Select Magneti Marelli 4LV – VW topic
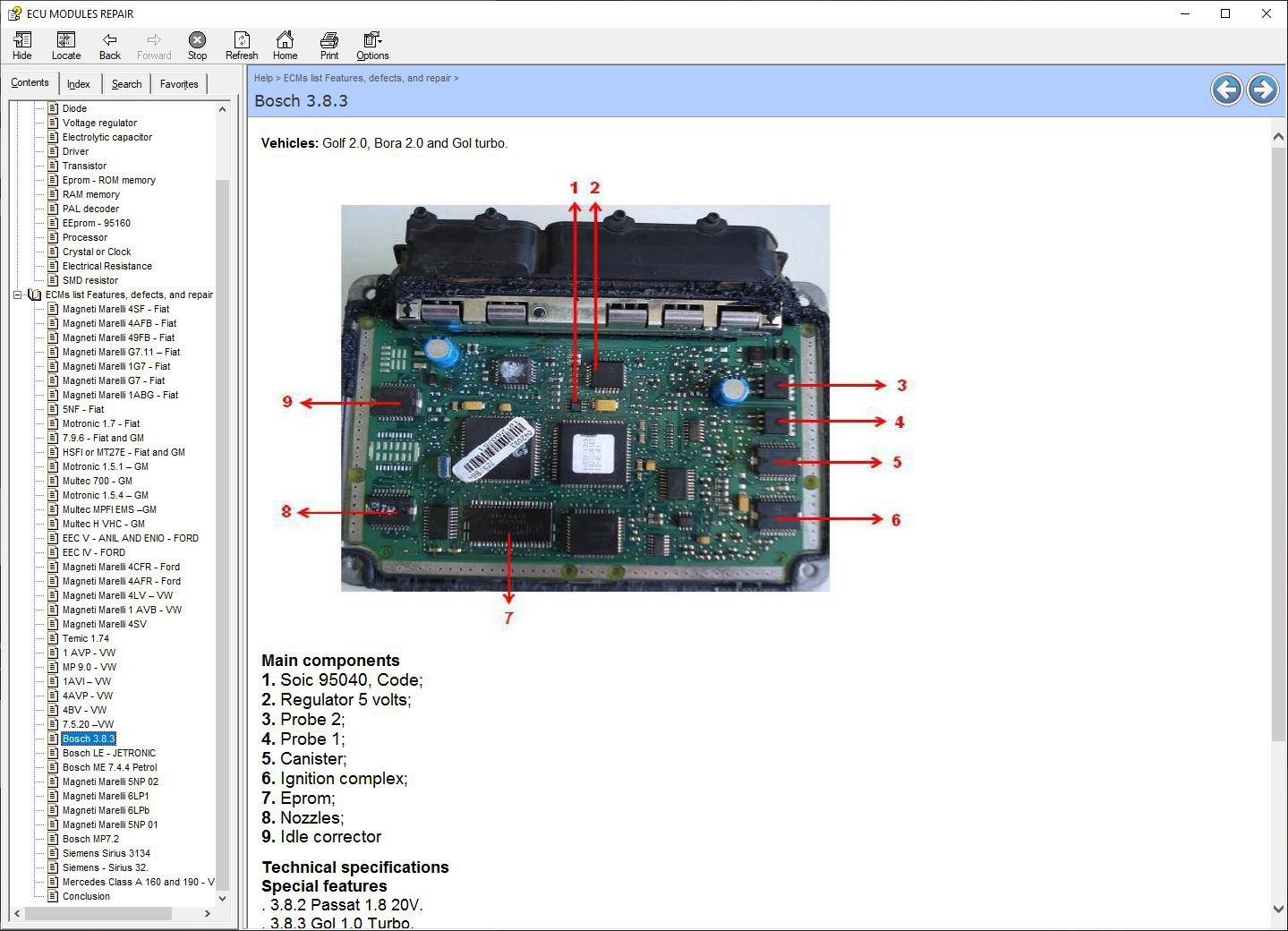1288x931 pixels. pyautogui.click(x=117, y=595)
